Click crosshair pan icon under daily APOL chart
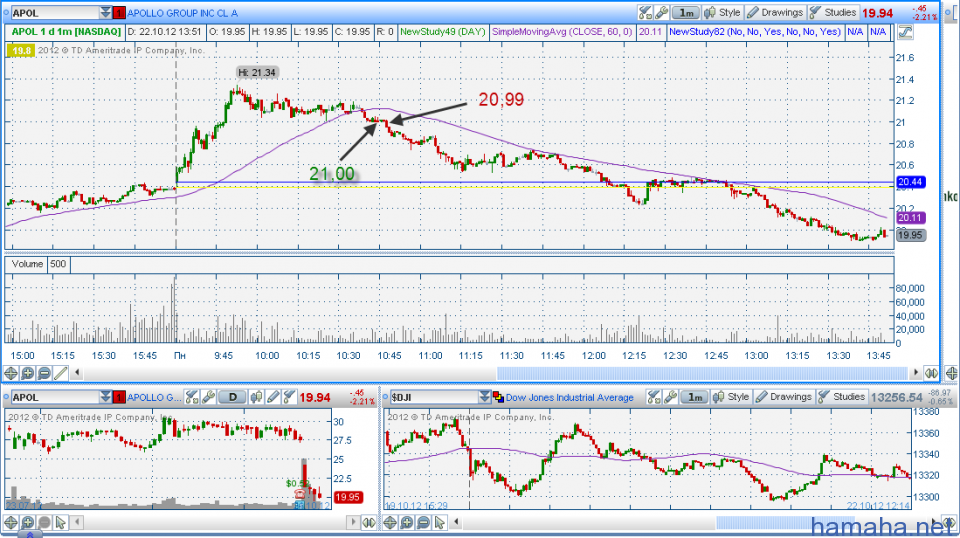Screen dimensions: 960x538 coord(11,523)
